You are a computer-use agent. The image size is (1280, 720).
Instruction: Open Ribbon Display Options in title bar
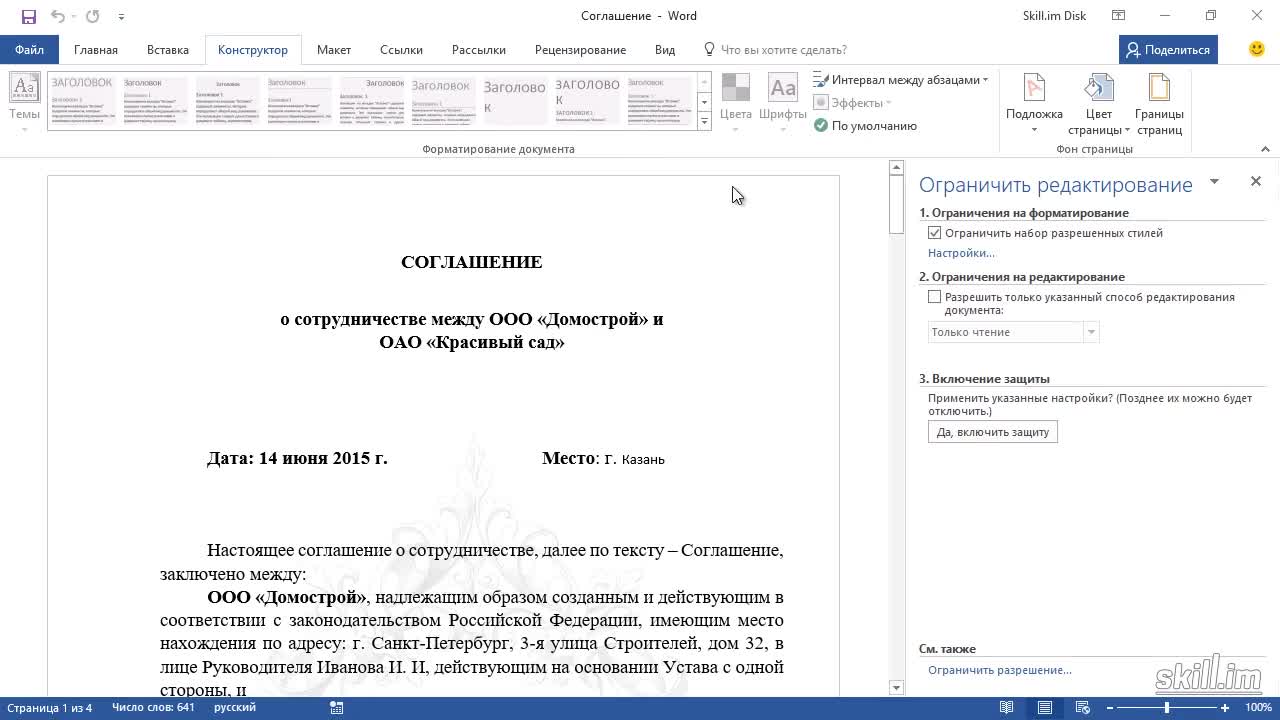tap(1118, 16)
